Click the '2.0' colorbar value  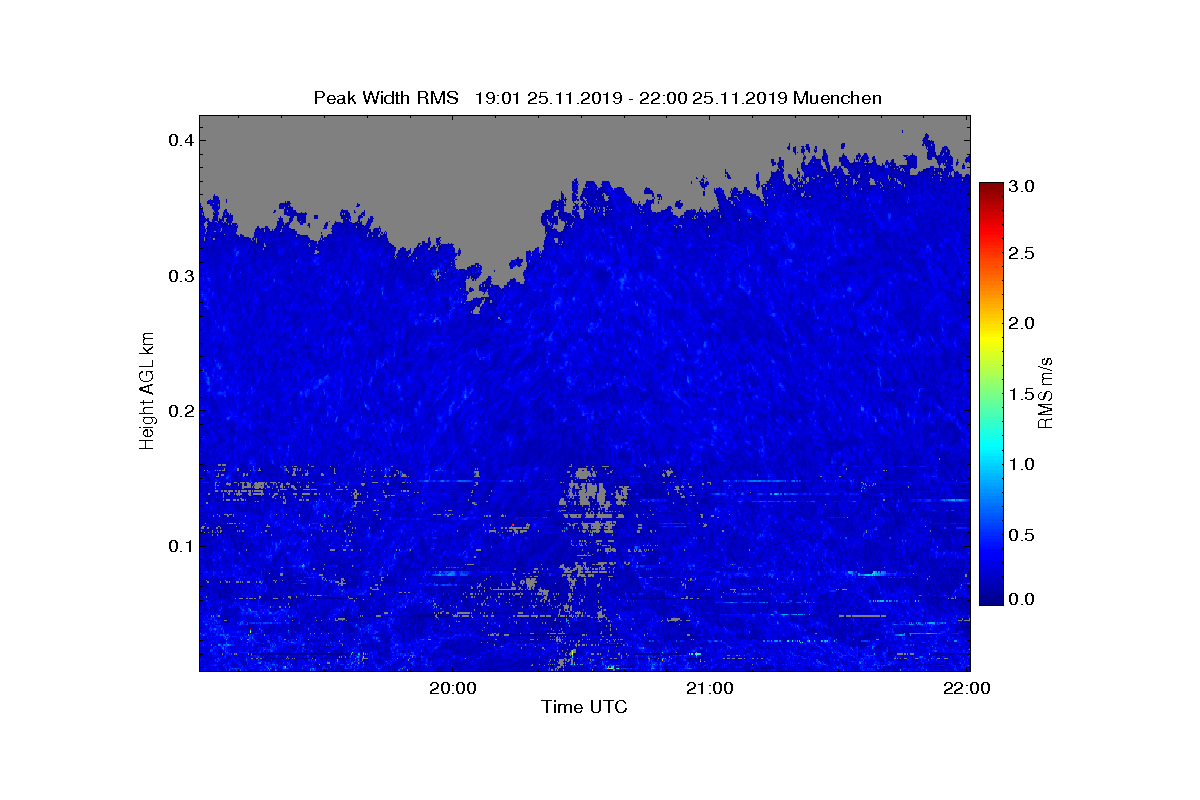[x=1021, y=323]
